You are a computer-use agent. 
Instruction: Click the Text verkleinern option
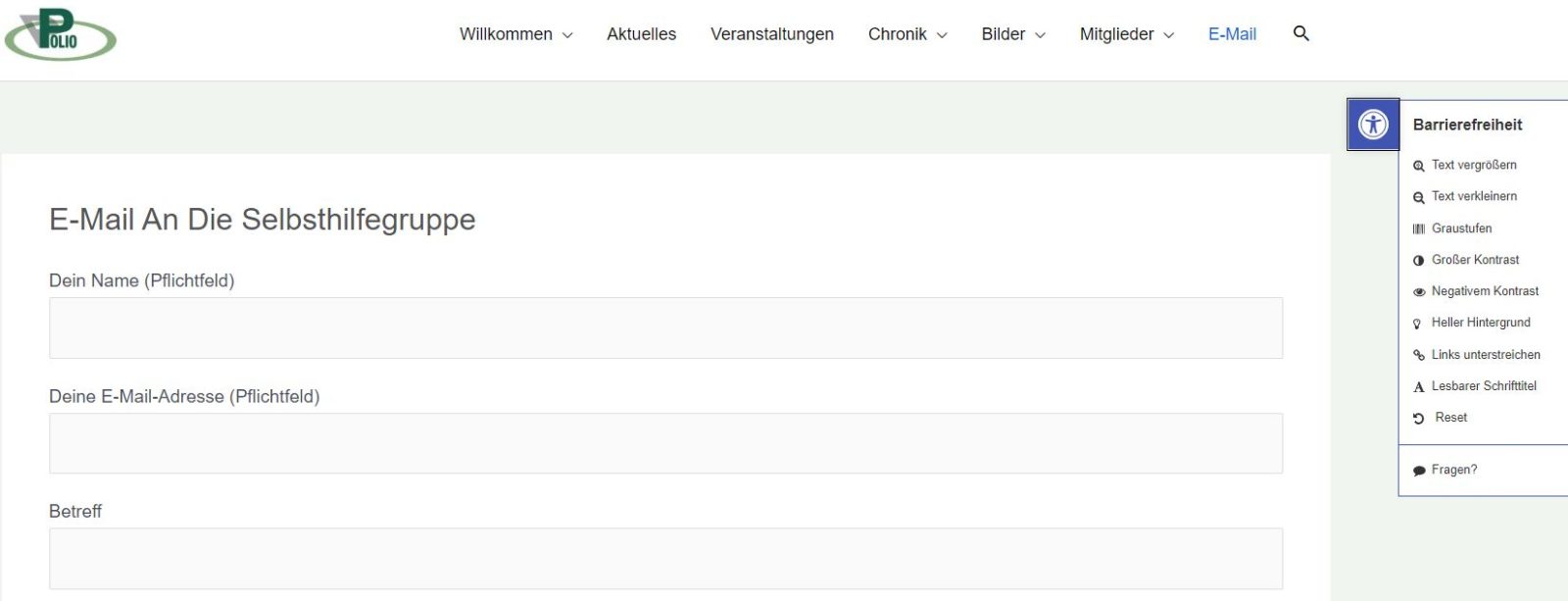pos(1473,196)
